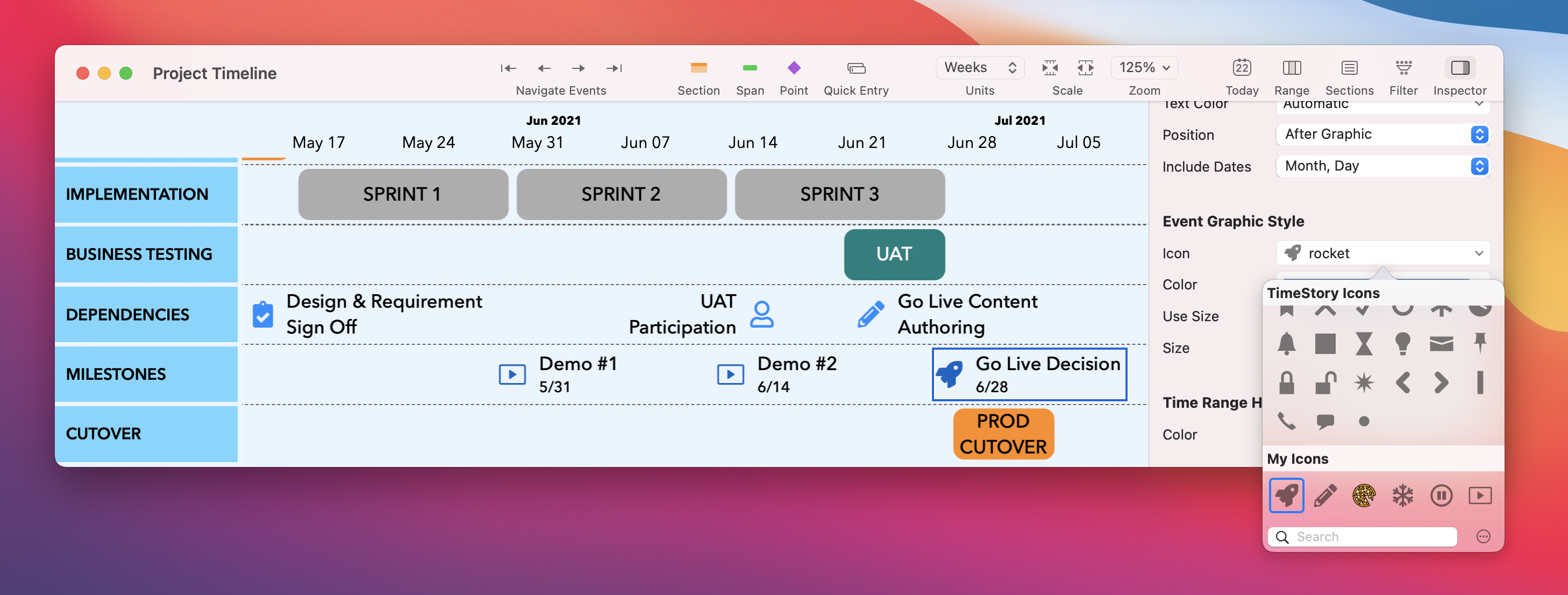Select the snowflake icon in My Icons
The height and width of the screenshot is (595, 1568).
coord(1402,495)
